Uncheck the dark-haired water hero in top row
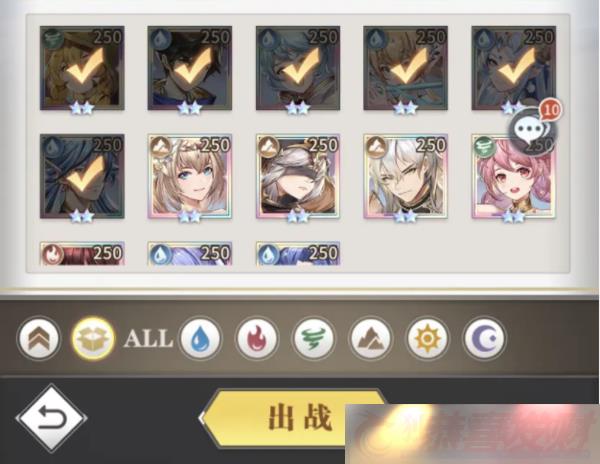 click(190, 68)
